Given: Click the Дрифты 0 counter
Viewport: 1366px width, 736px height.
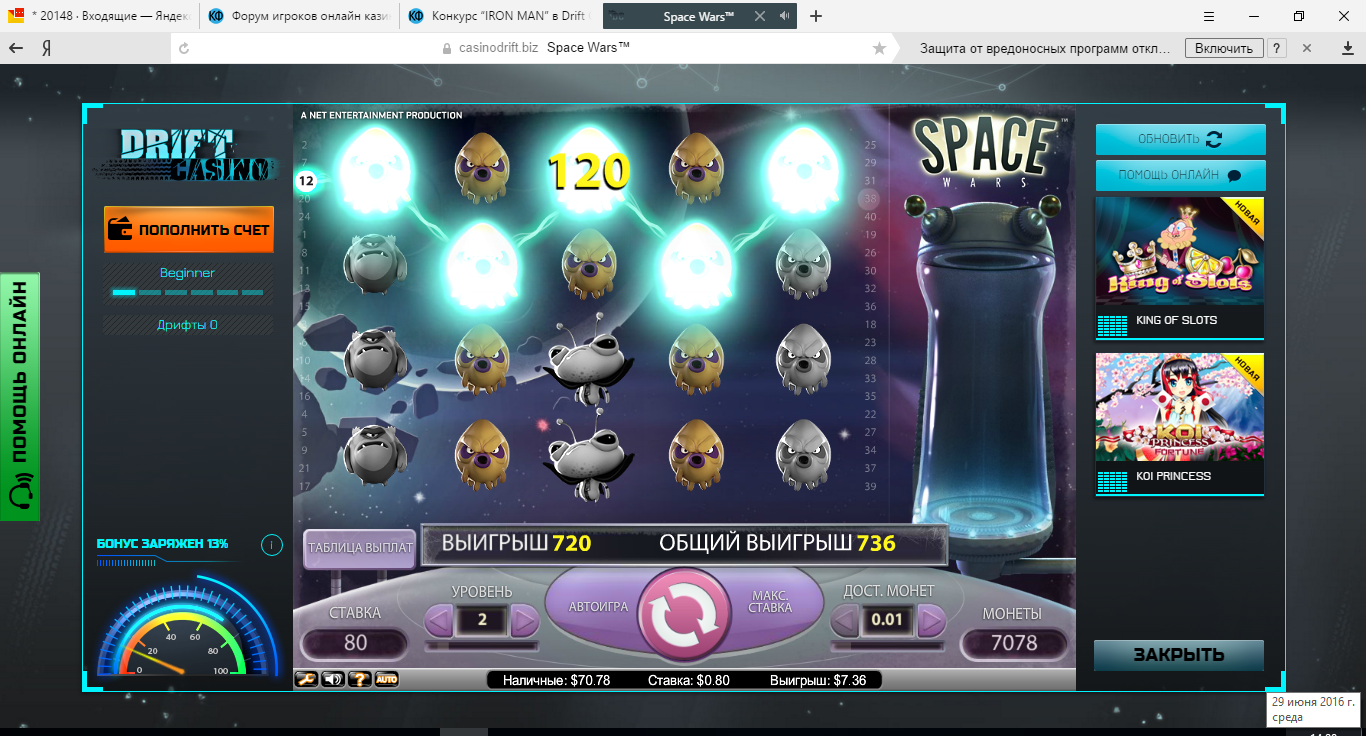Looking at the screenshot, I should 188,325.
